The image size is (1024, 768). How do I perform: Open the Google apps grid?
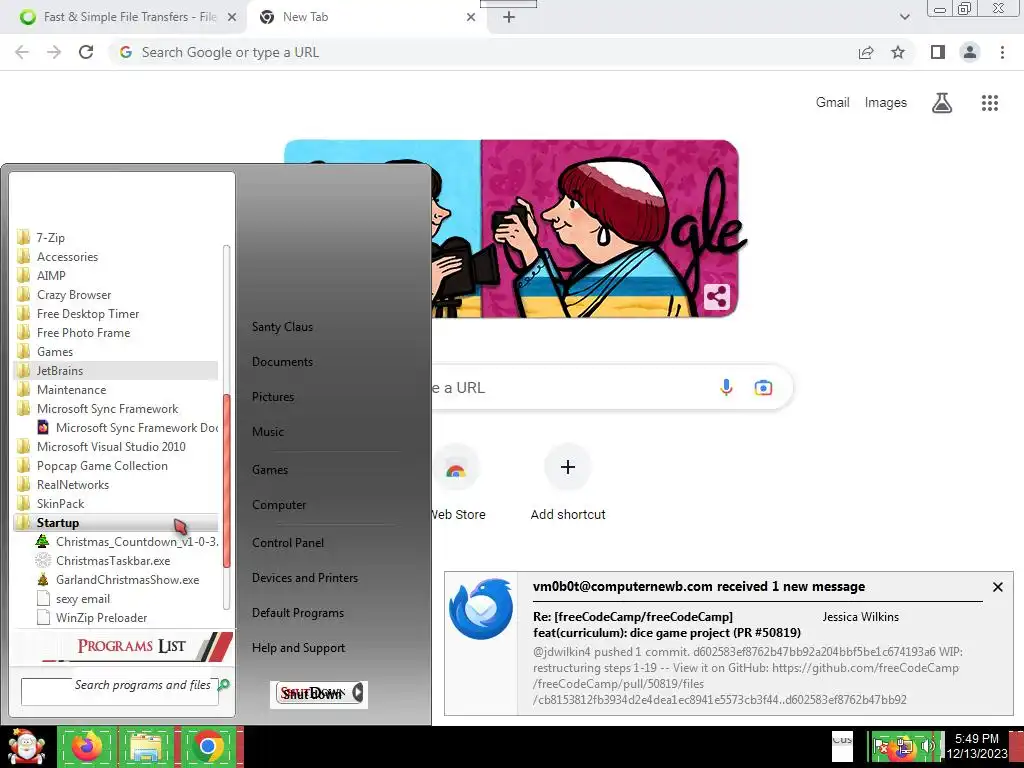click(990, 103)
